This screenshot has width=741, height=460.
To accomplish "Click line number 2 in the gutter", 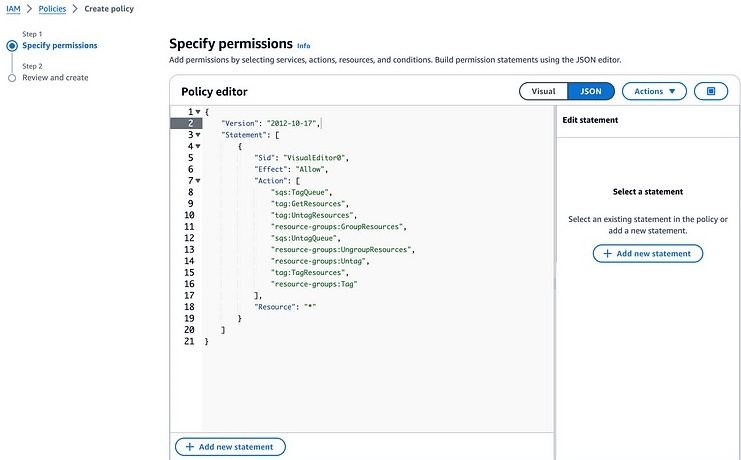I will (x=188, y=123).
